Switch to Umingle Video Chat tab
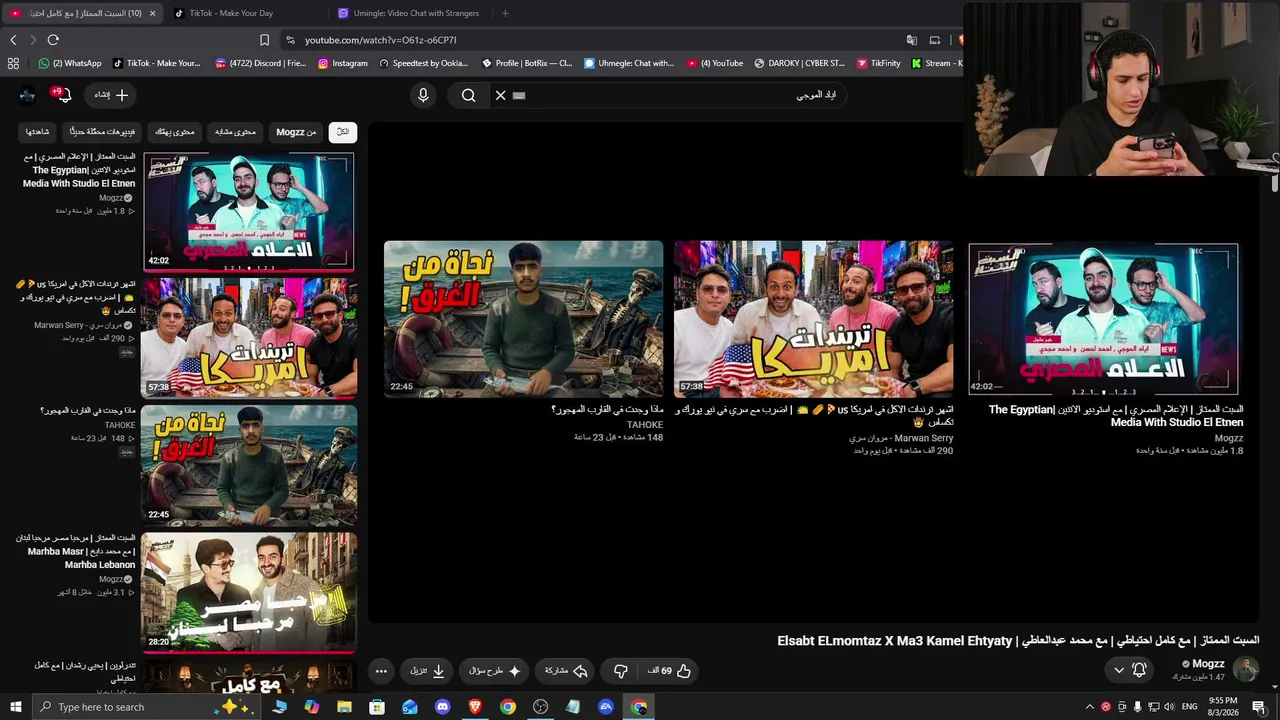This screenshot has height=720, width=1280. 408,13
